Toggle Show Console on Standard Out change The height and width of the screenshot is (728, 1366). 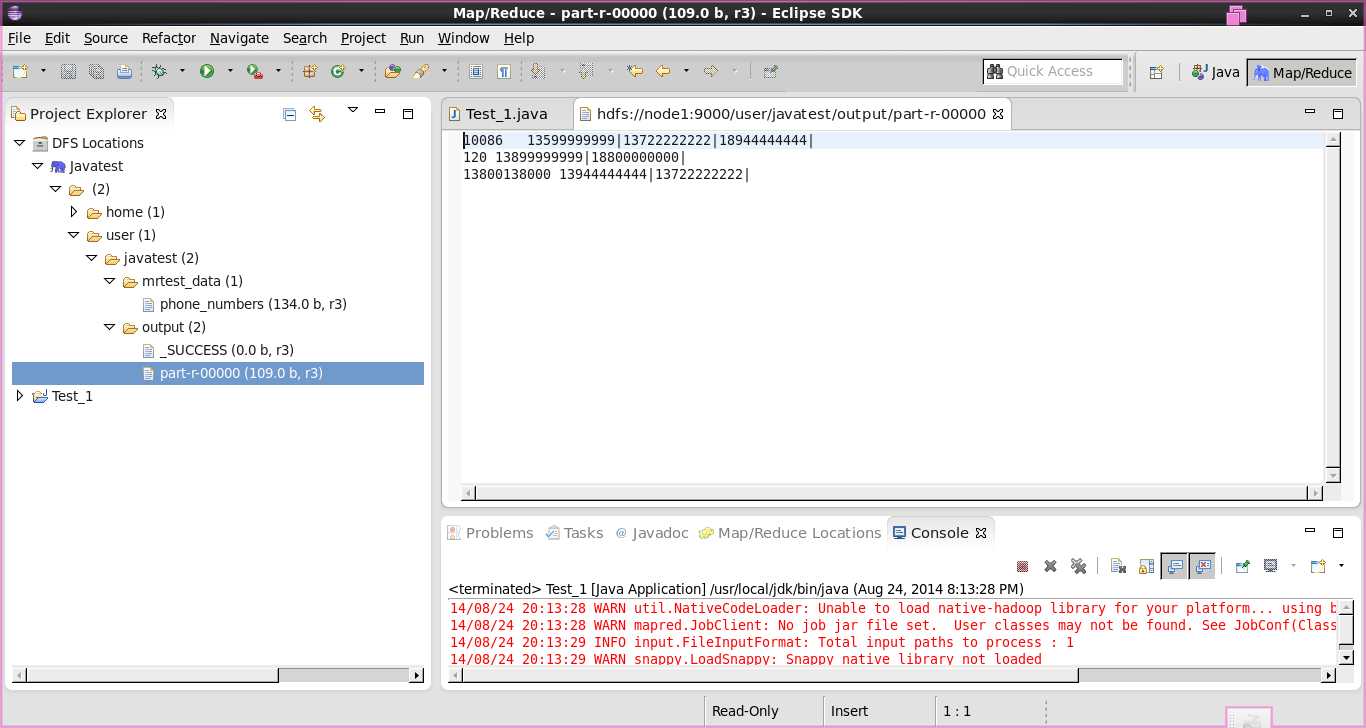coord(1175,566)
